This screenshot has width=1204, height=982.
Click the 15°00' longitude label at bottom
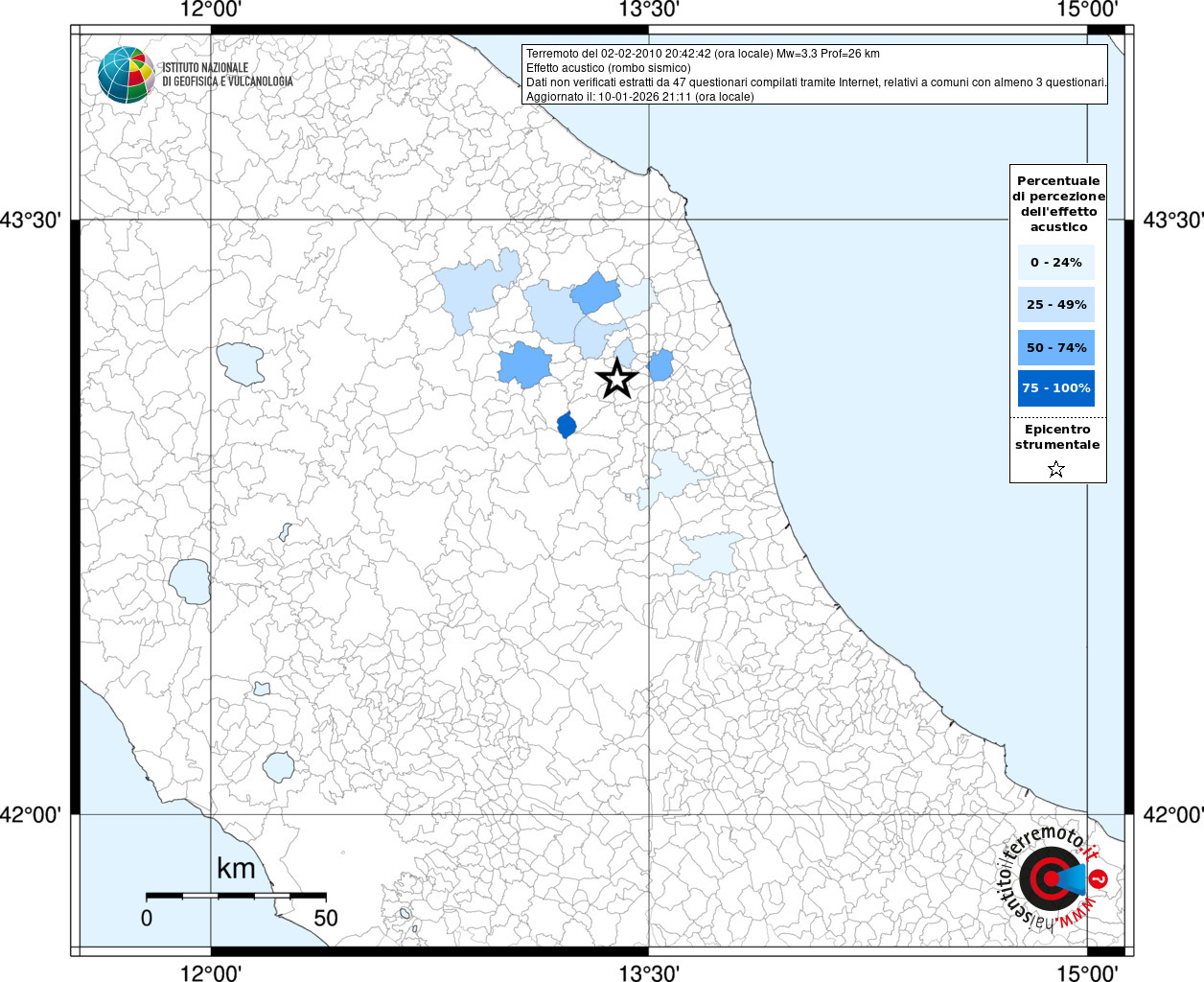(x=1087, y=973)
